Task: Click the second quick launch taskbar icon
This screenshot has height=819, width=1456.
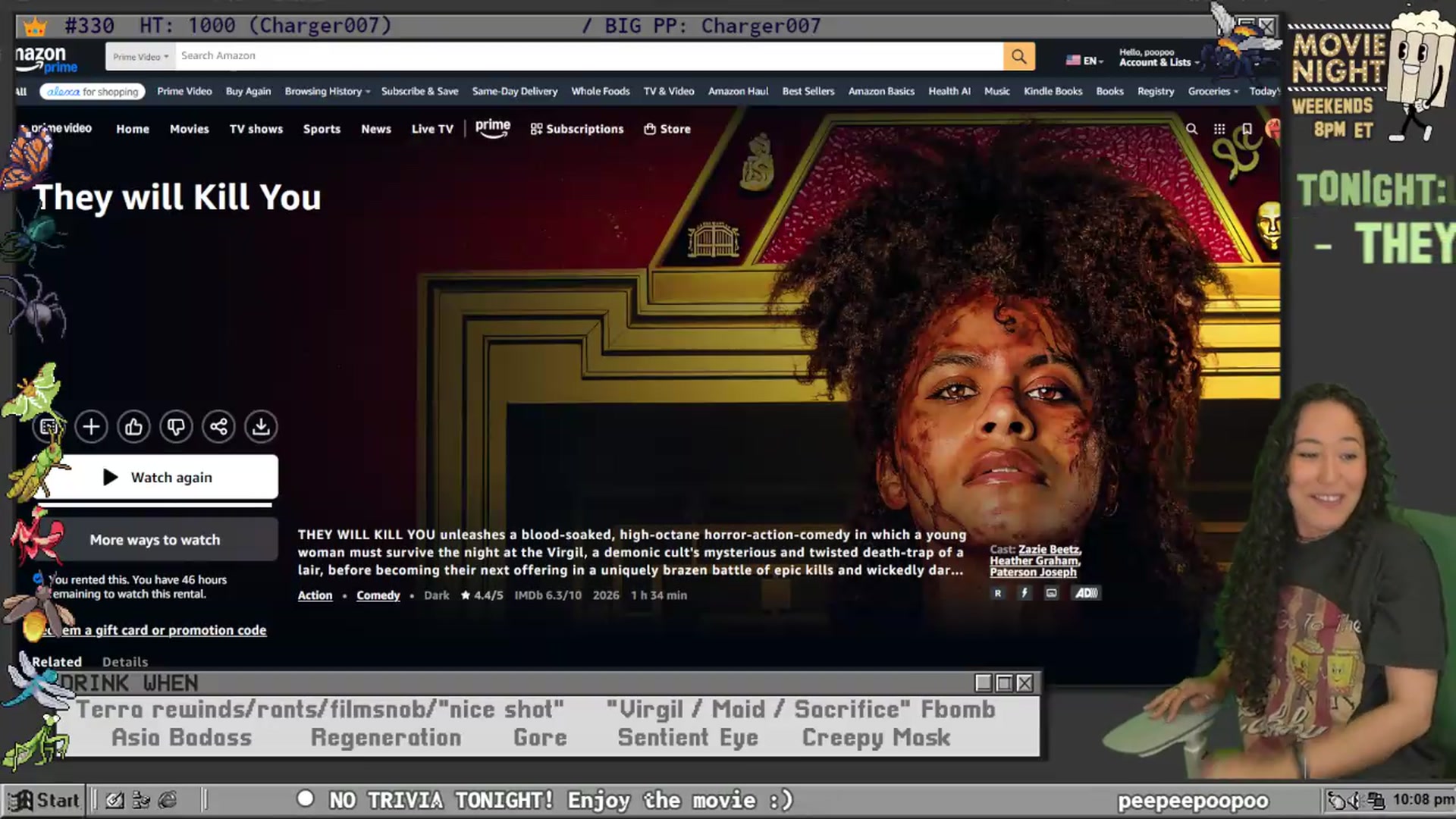Action: 141,800
